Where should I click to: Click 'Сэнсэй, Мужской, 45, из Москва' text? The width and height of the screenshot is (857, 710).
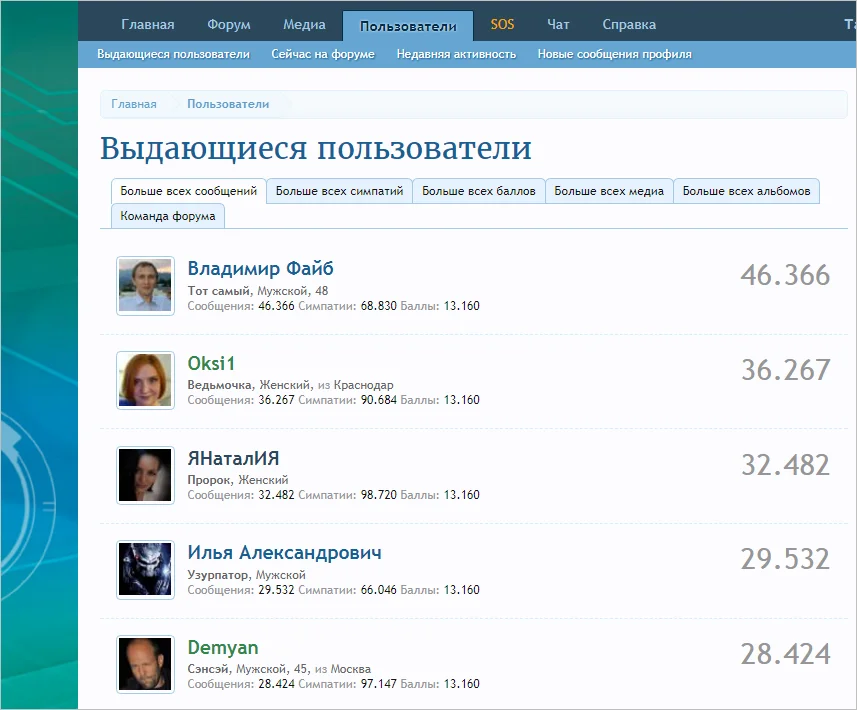[279, 669]
